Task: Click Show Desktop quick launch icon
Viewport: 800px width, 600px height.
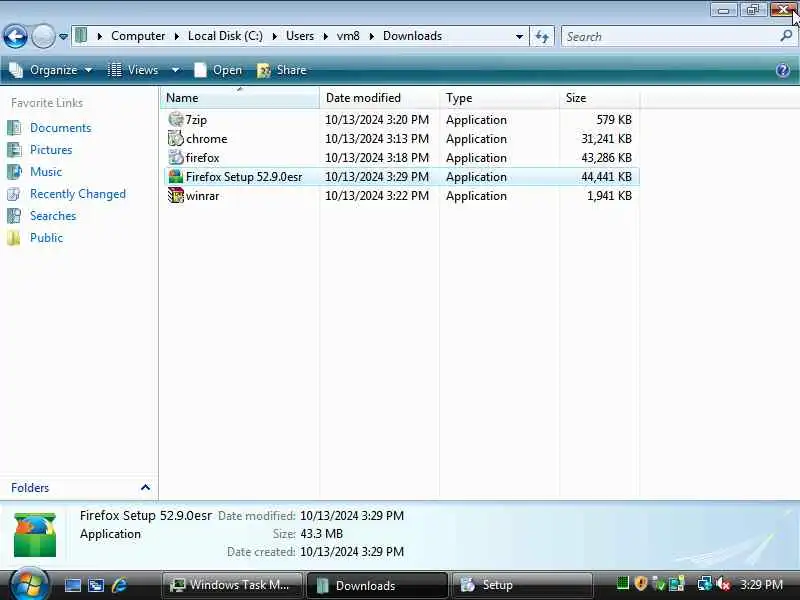Action: (72, 585)
